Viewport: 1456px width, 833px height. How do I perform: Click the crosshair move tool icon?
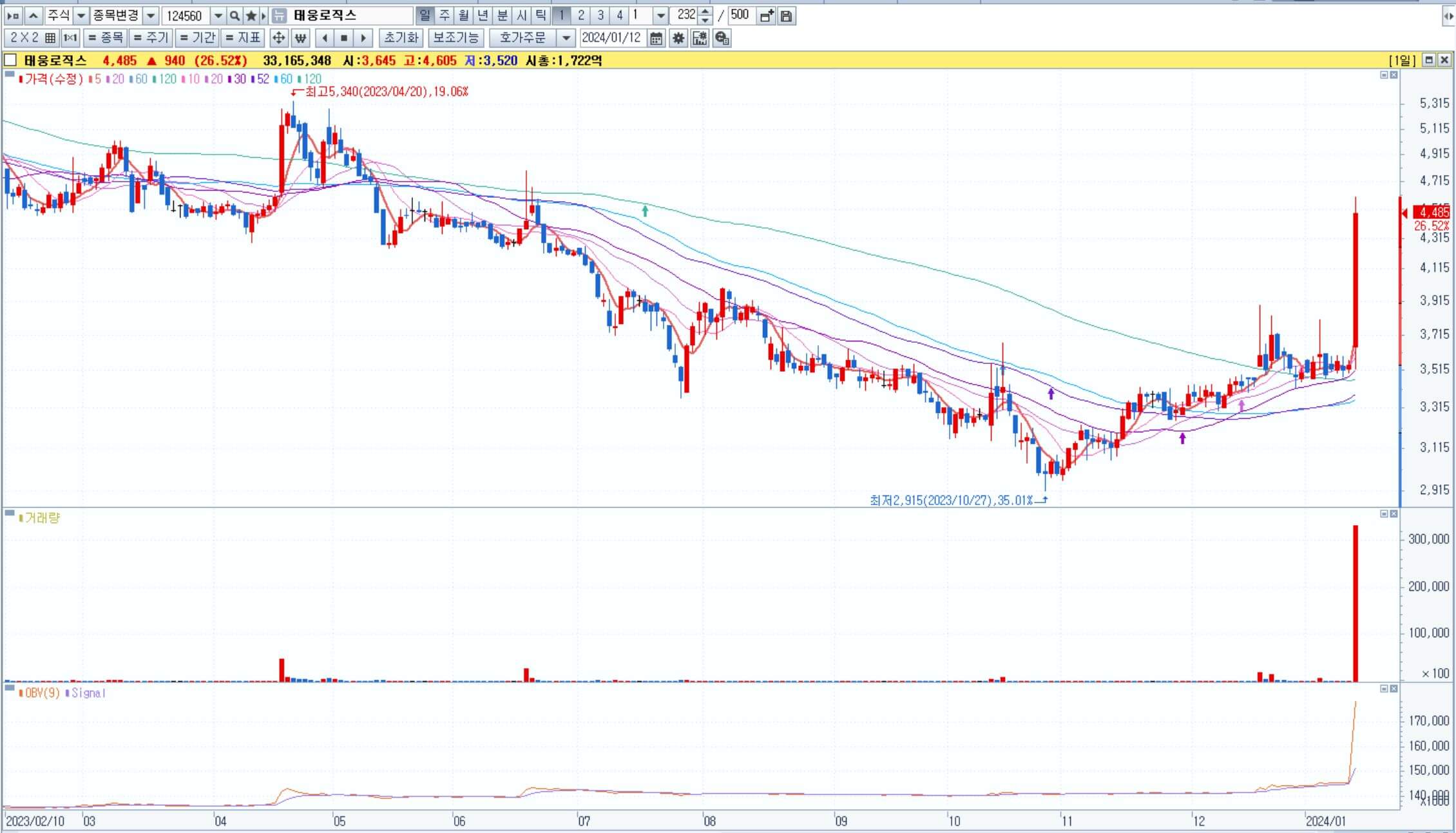278,38
